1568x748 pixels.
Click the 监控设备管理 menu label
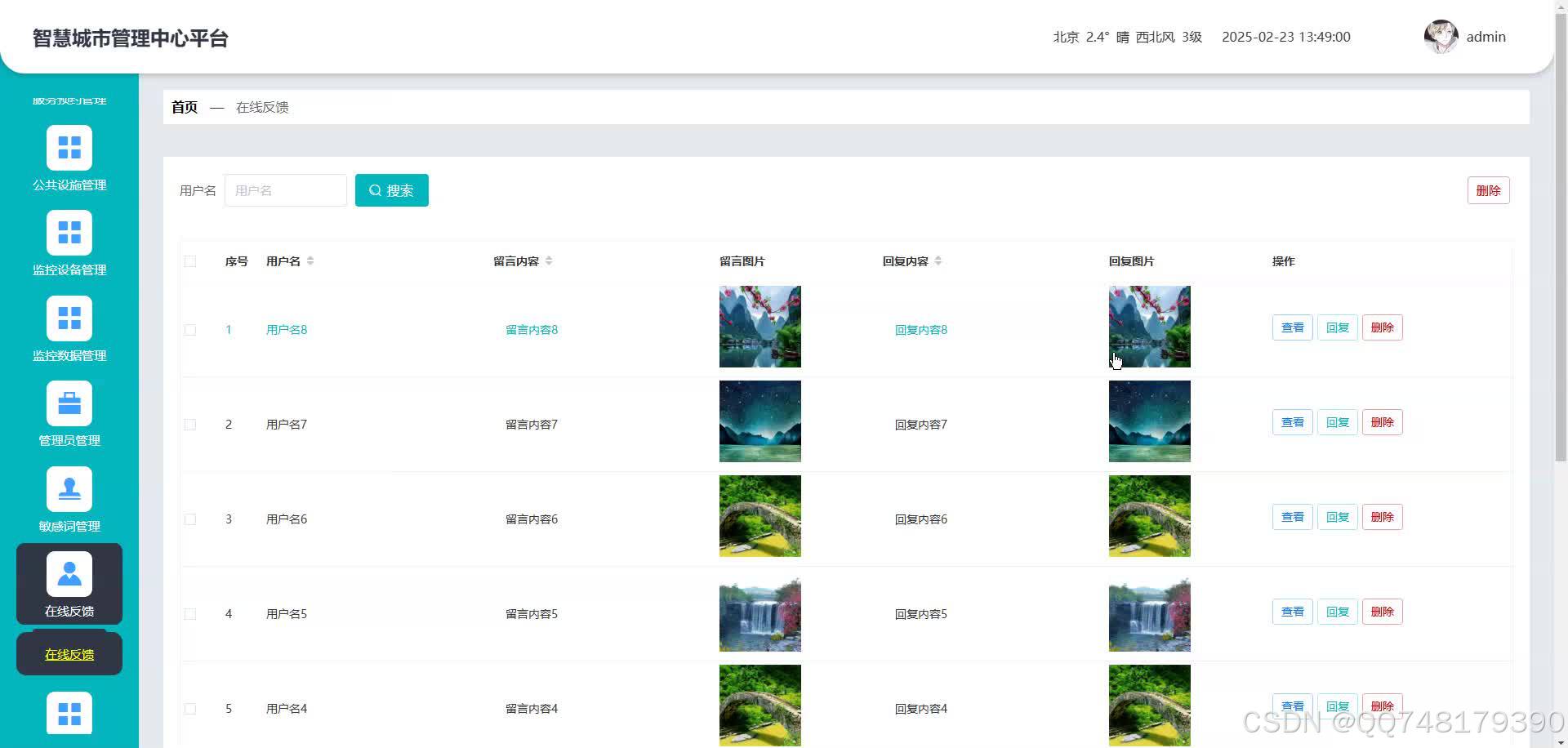pos(69,269)
